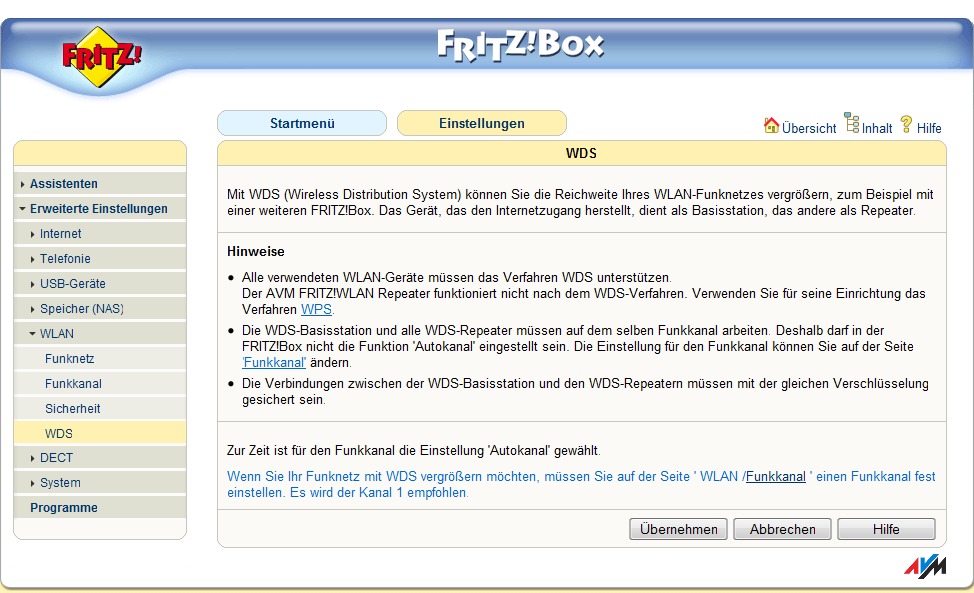Click the Hilfe question mark icon
Image resolution: width=974 pixels, height=593 pixels.
(906, 124)
